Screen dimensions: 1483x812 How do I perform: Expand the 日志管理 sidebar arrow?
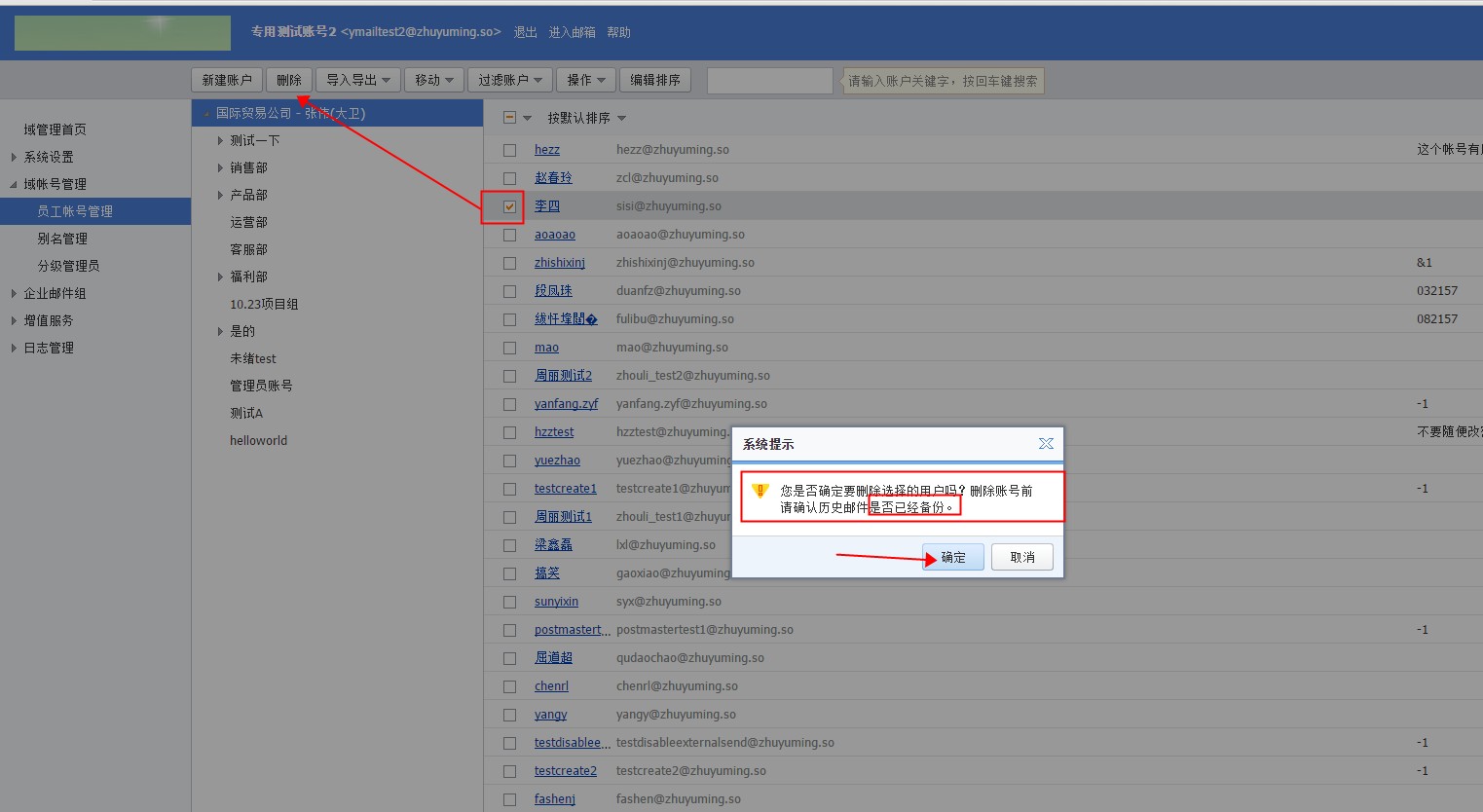[x=14, y=348]
